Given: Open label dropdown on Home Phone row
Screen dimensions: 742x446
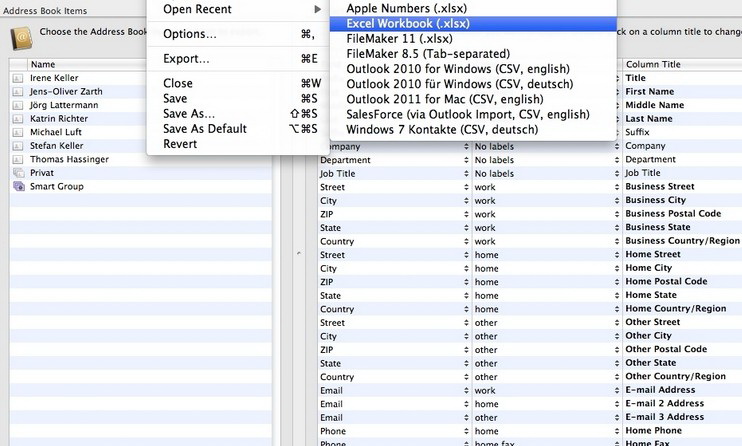Looking at the screenshot, I should (617, 431).
